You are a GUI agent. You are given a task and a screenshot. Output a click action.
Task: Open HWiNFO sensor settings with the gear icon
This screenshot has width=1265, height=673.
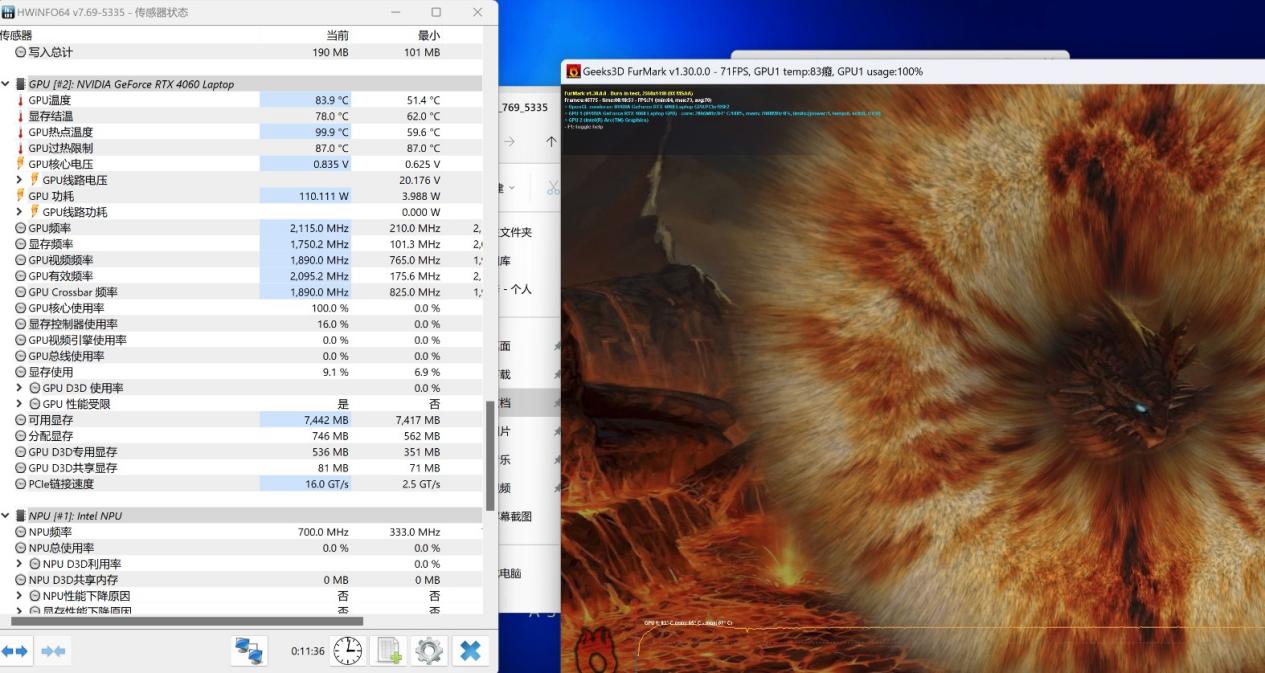(428, 650)
